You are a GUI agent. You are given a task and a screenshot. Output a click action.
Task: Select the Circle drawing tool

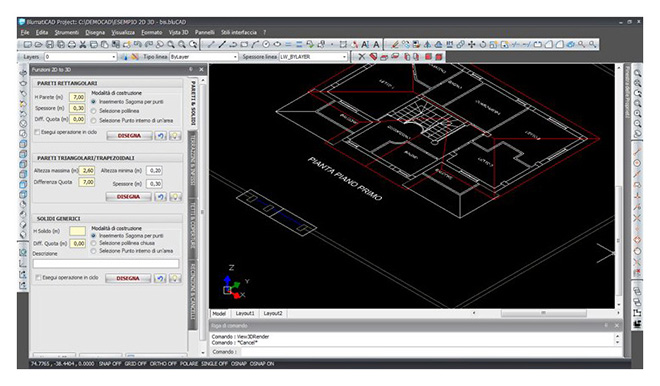click(266, 44)
